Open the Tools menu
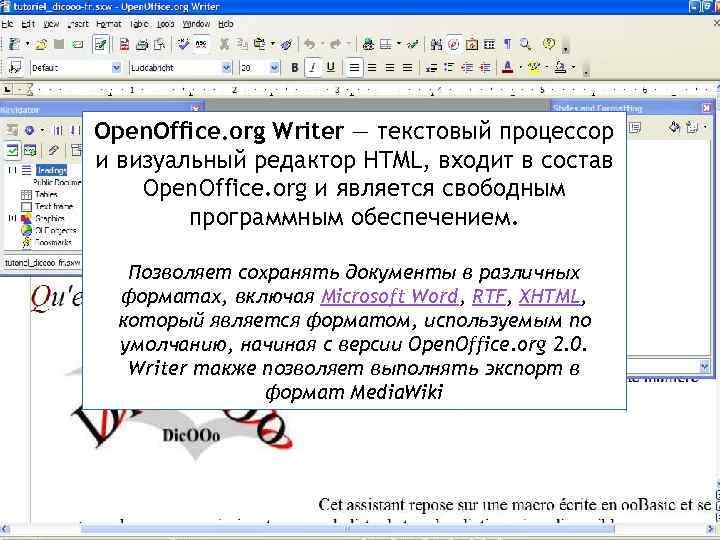Screen dimensions: 720x540 (165, 24)
